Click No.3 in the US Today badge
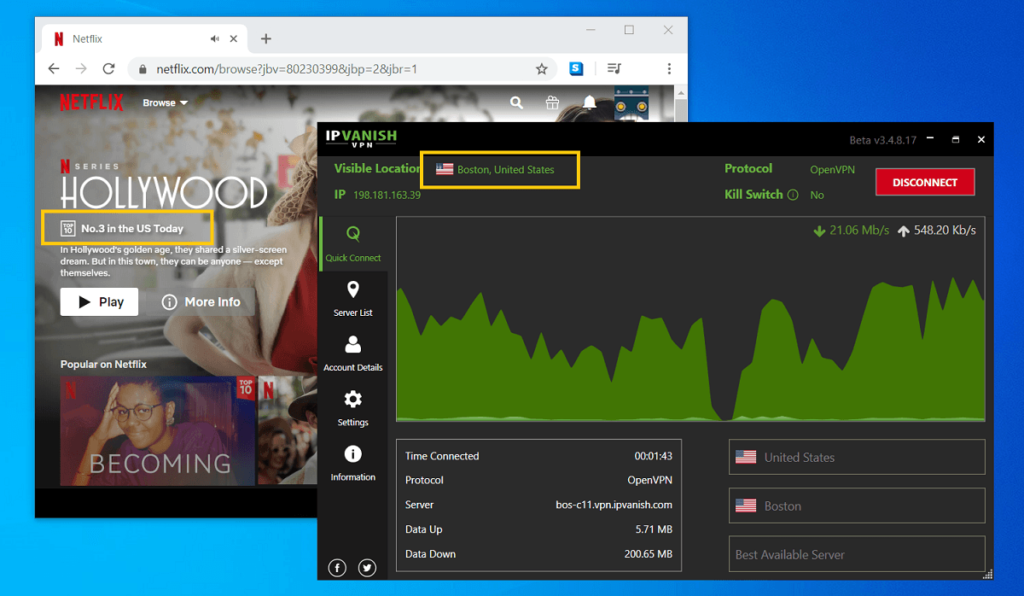Viewport: 1024px width, 596px height. pos(122,228)
